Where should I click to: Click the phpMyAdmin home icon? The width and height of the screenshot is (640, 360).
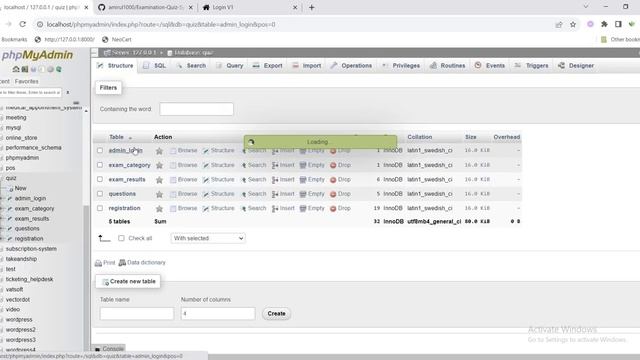(16, 69)
